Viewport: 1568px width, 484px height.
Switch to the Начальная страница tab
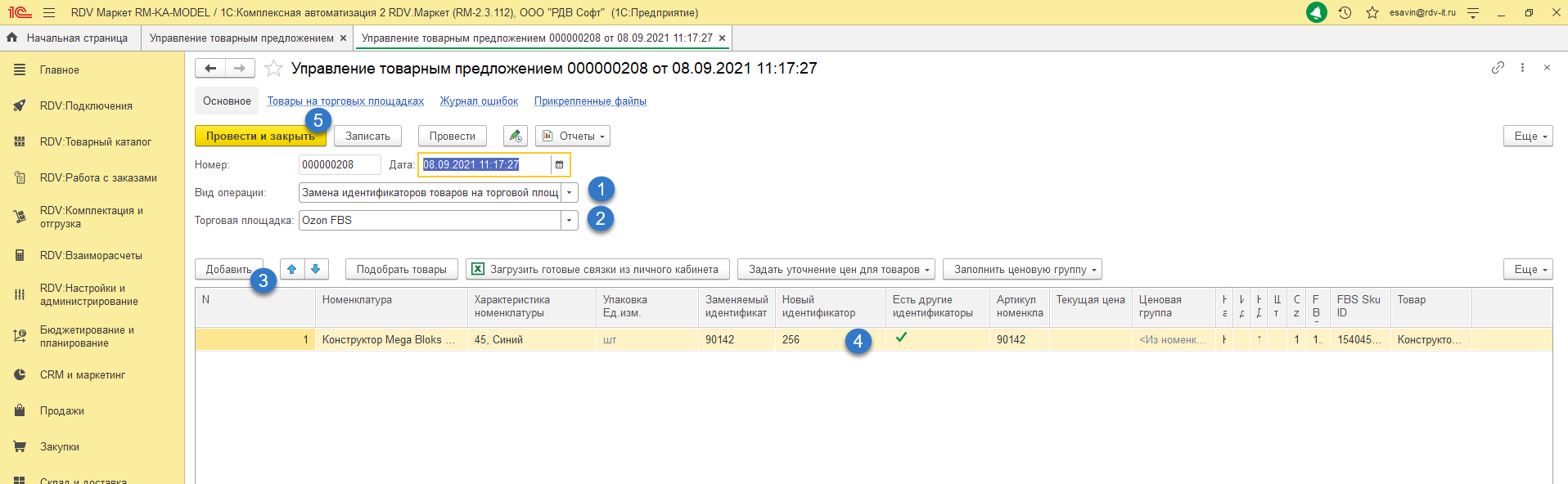tap(70, 38)
